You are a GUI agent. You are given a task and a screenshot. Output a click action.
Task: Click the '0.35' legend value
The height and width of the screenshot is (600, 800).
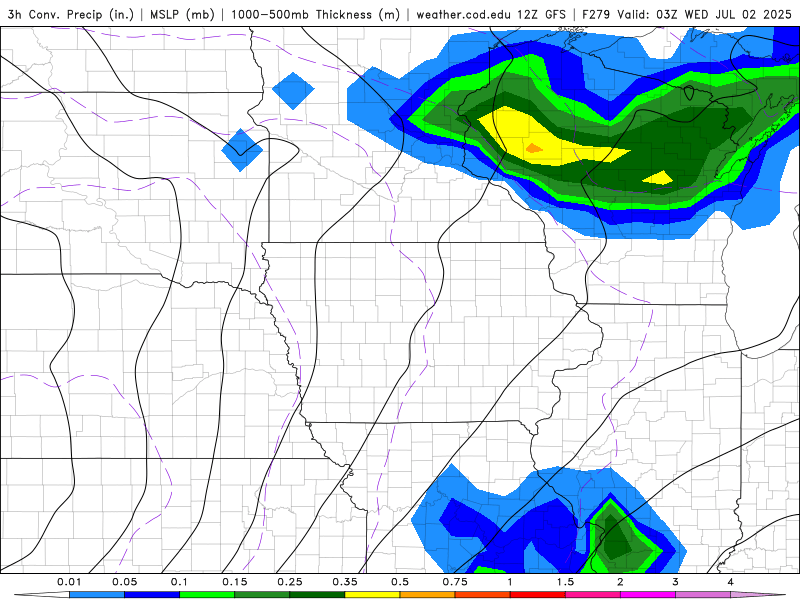(345, 582)
